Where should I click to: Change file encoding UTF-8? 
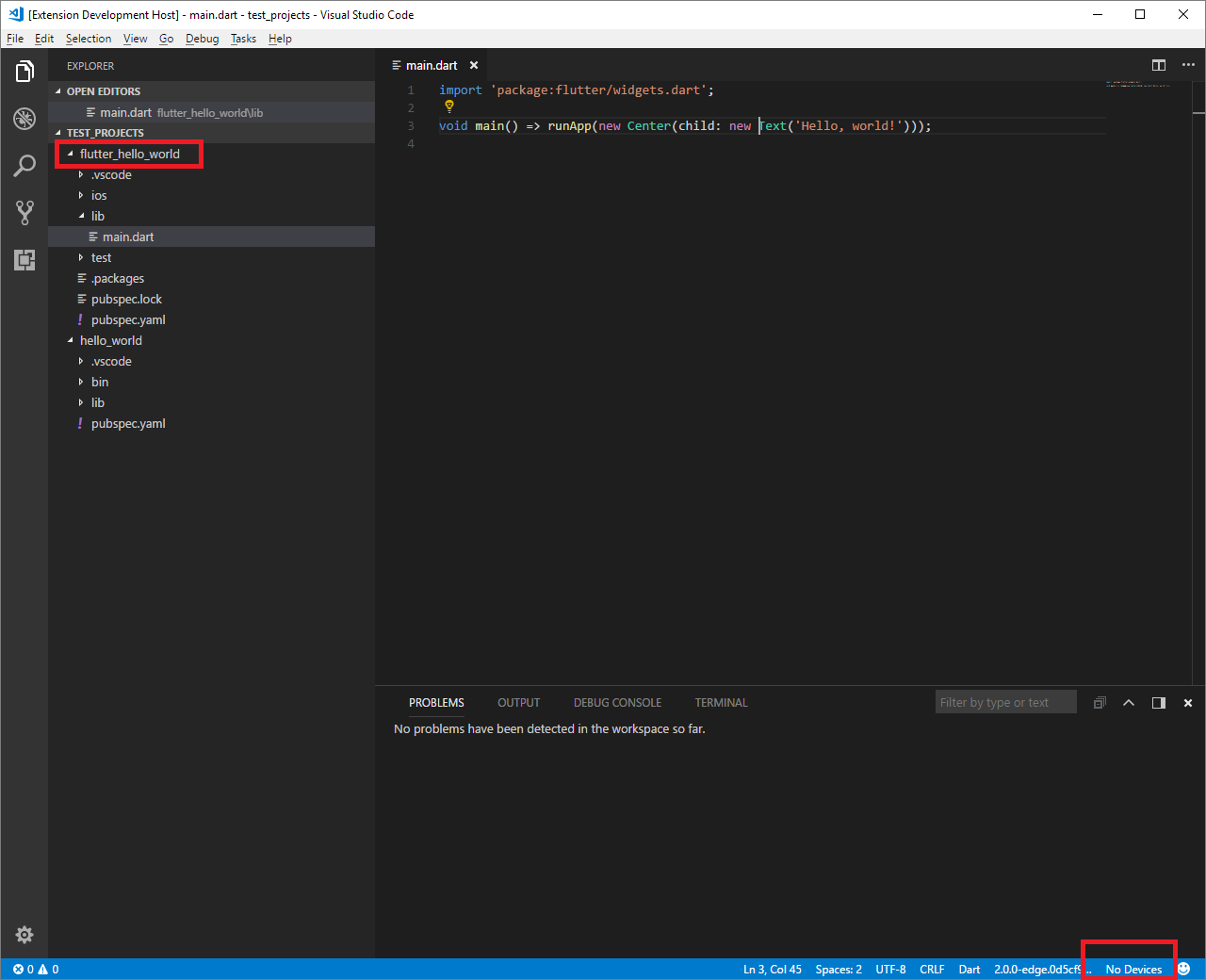(890, 969)
